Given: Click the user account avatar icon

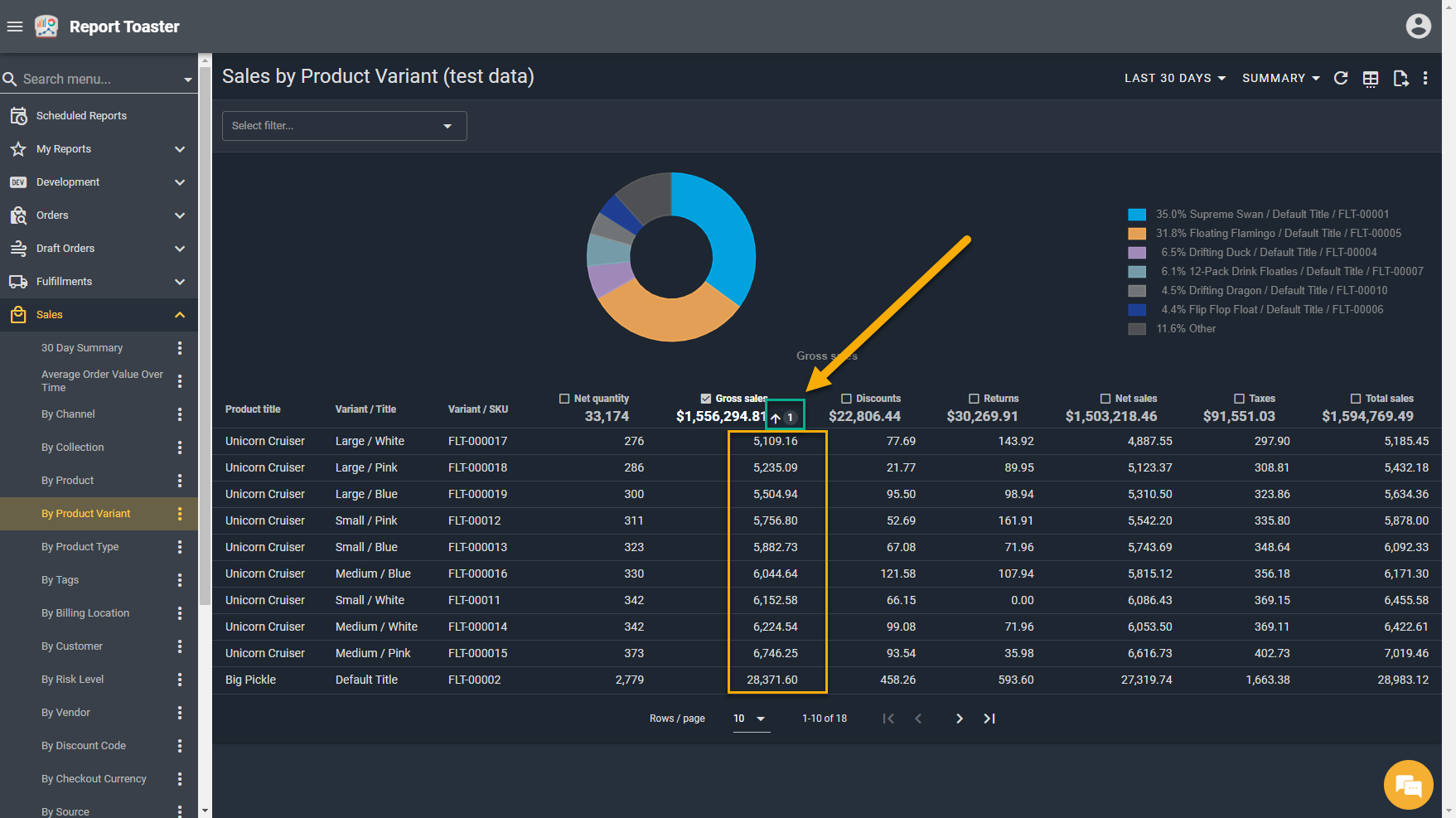Looking at the screenshot, I should (x=1418, y=27).
